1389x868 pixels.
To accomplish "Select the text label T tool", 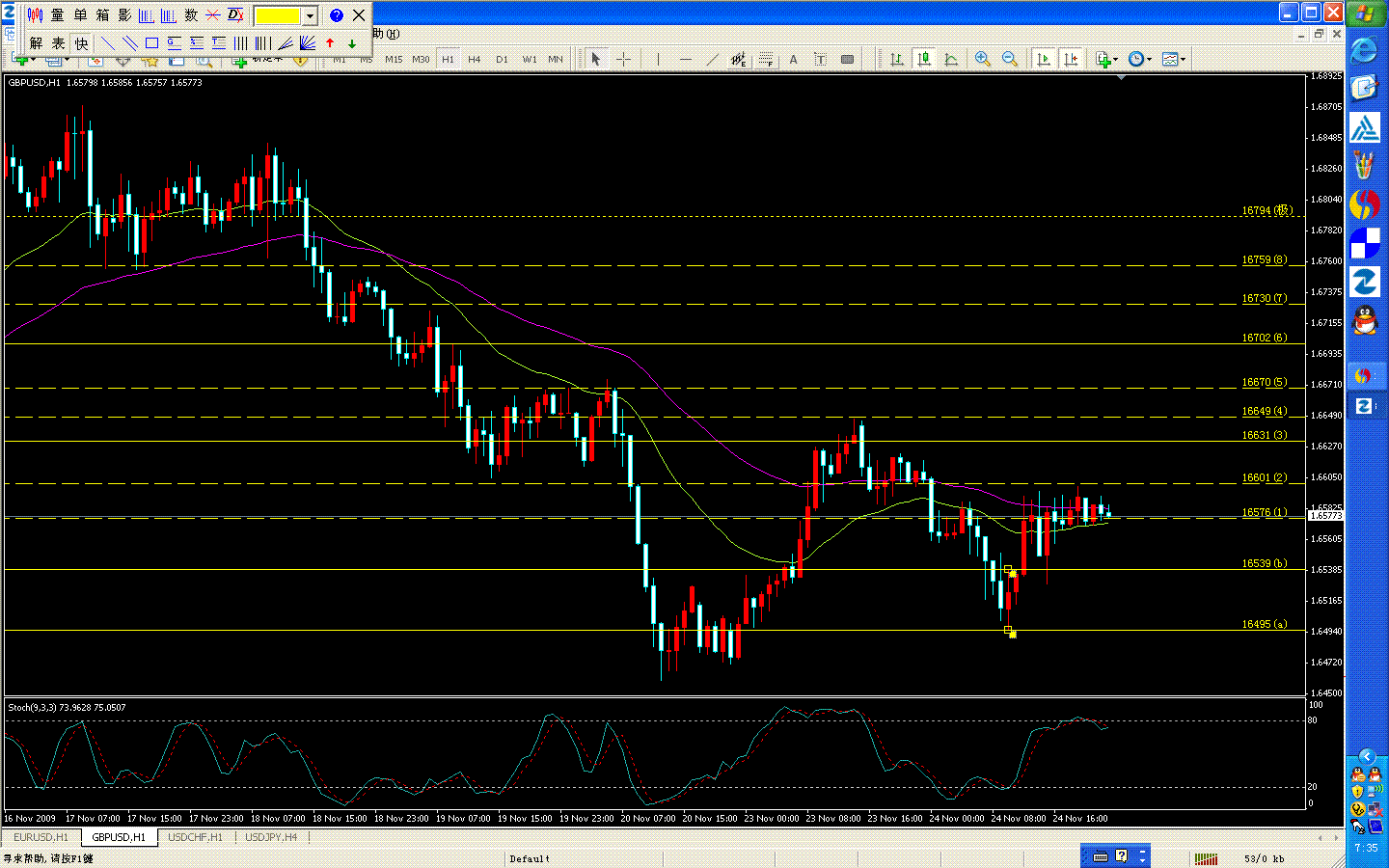I will (820, 60).
